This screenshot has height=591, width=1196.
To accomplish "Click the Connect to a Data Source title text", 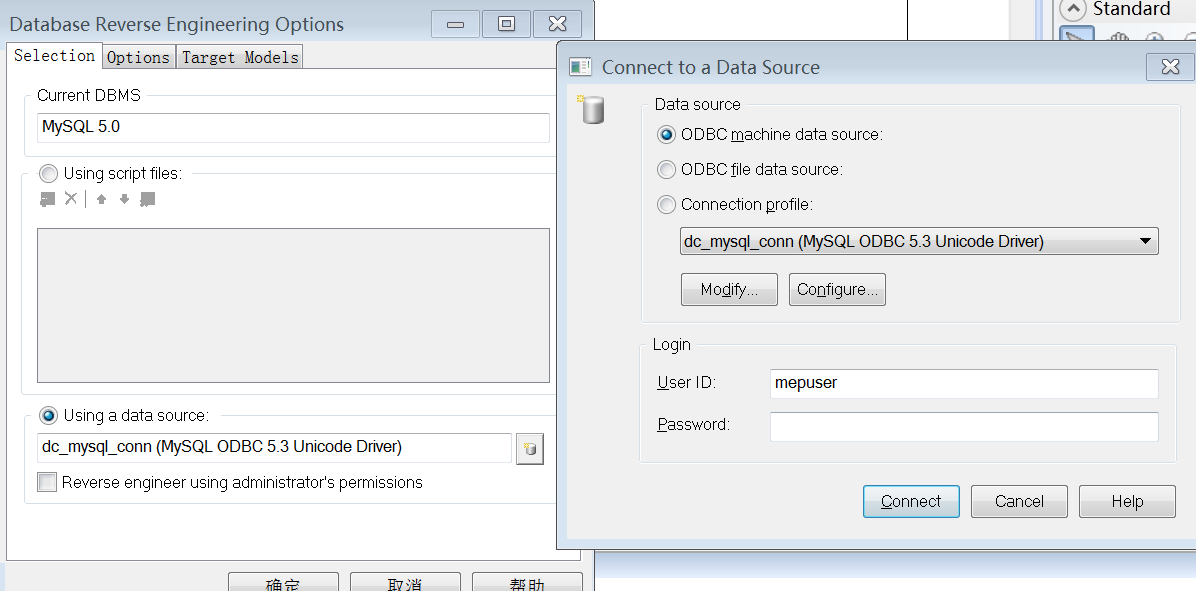I will pyautogui.click(x=711, y=68).
